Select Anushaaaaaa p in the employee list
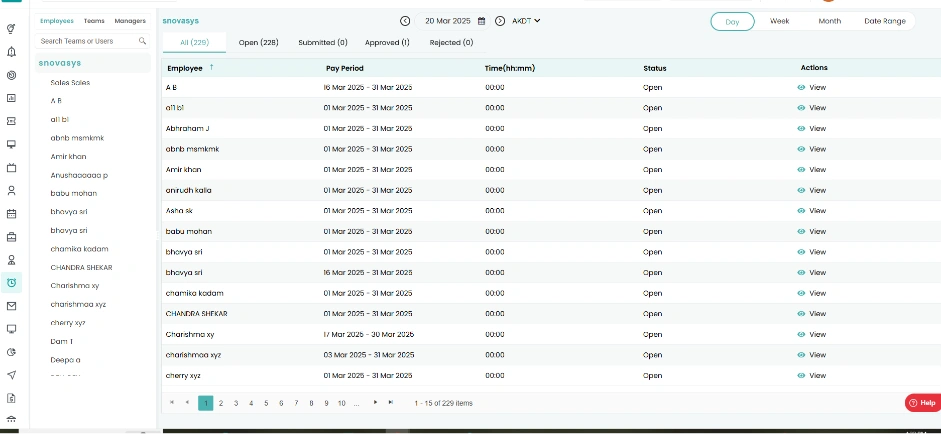942x448 pixels. (x=79, y=175)
